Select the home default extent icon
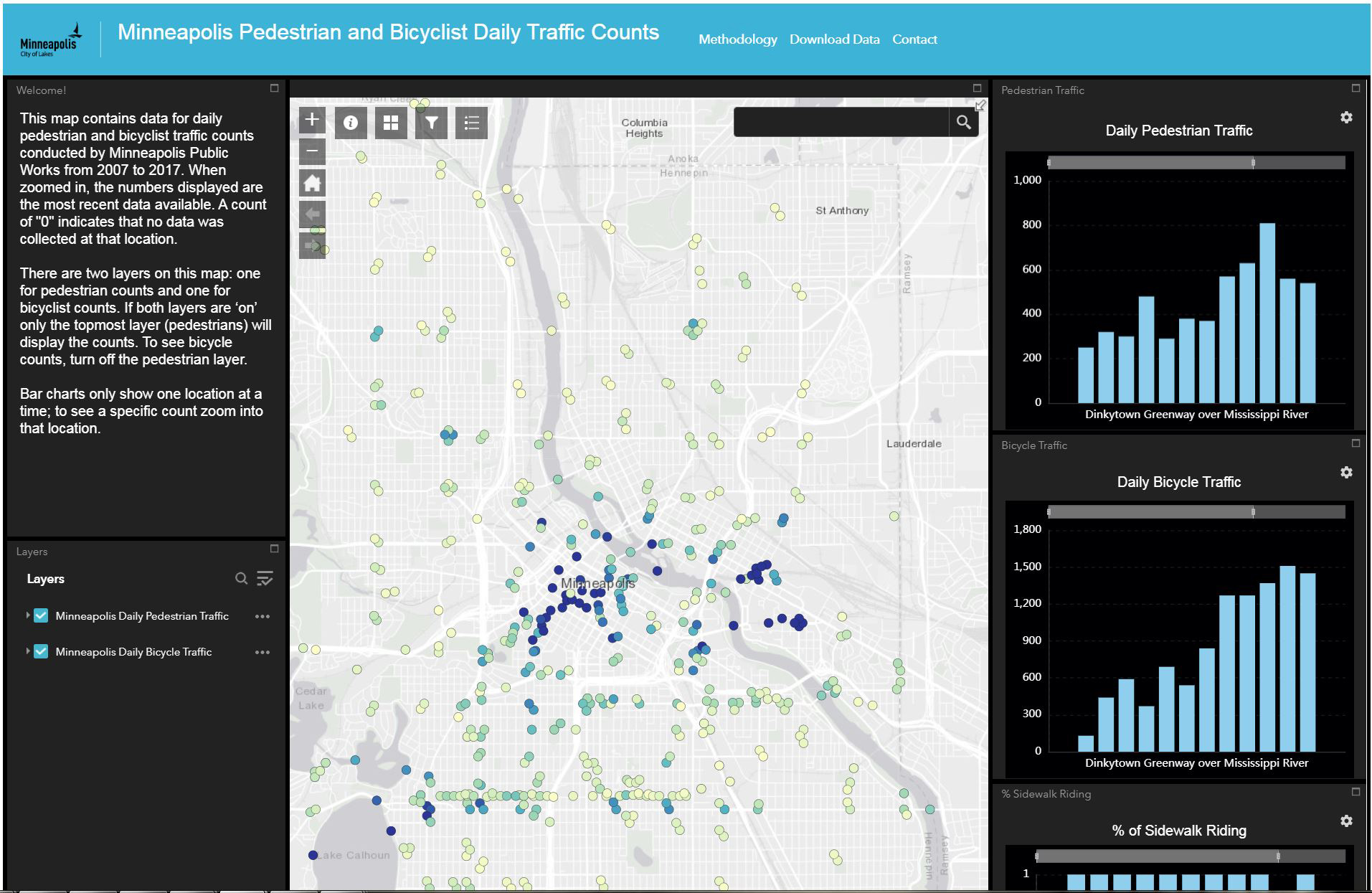 (311, 183)
